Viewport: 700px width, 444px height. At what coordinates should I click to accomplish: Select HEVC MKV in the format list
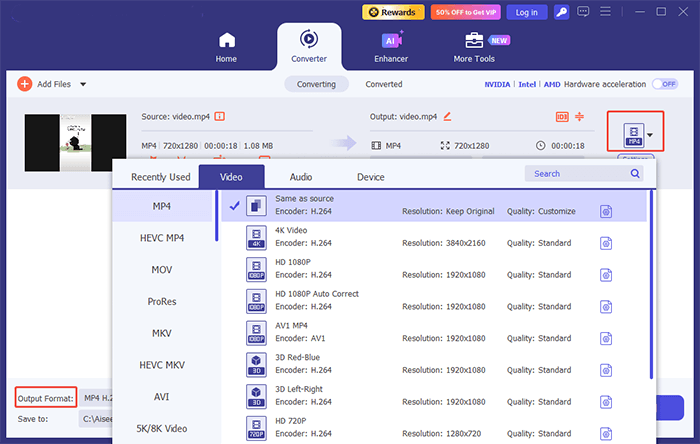click(x=162, y=365)
